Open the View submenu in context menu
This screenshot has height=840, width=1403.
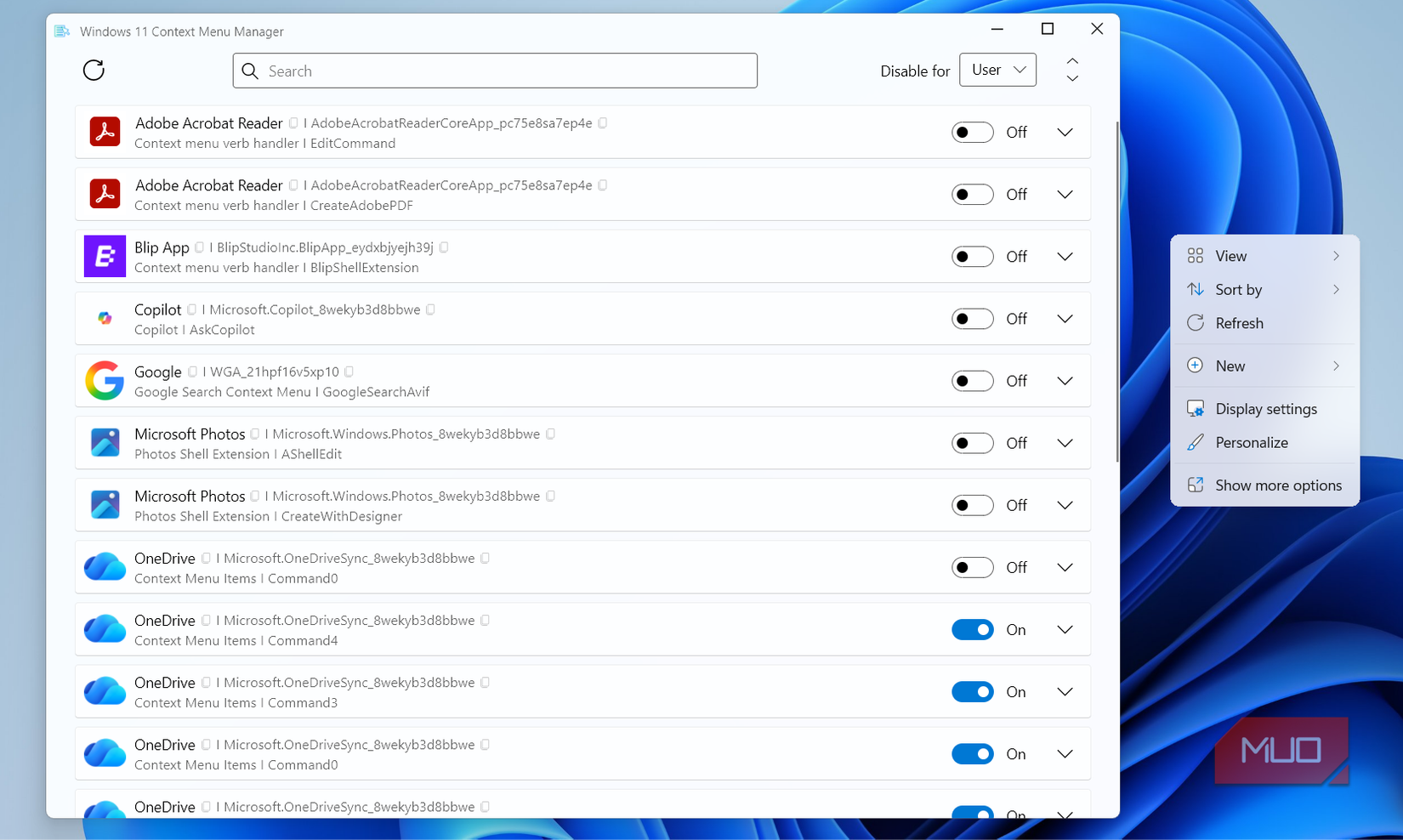tap(1264, 256)
